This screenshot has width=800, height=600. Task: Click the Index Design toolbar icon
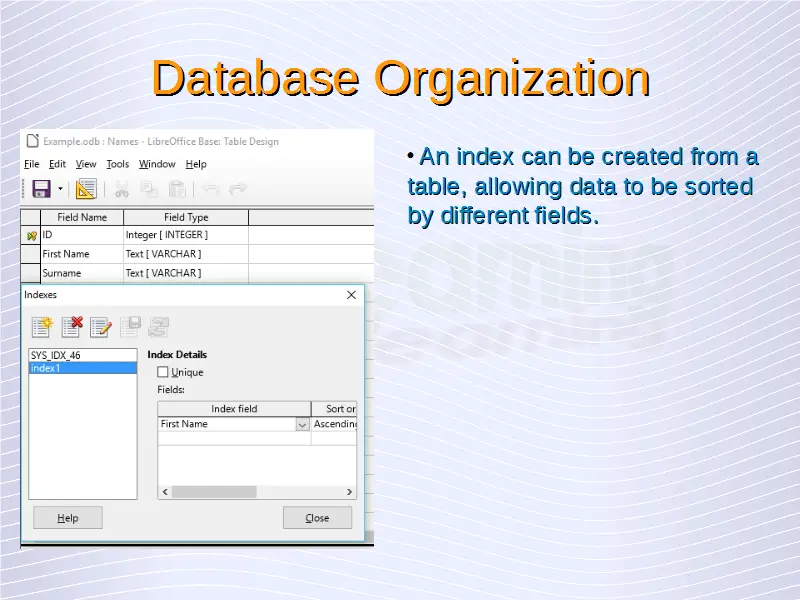pos(86,189)
